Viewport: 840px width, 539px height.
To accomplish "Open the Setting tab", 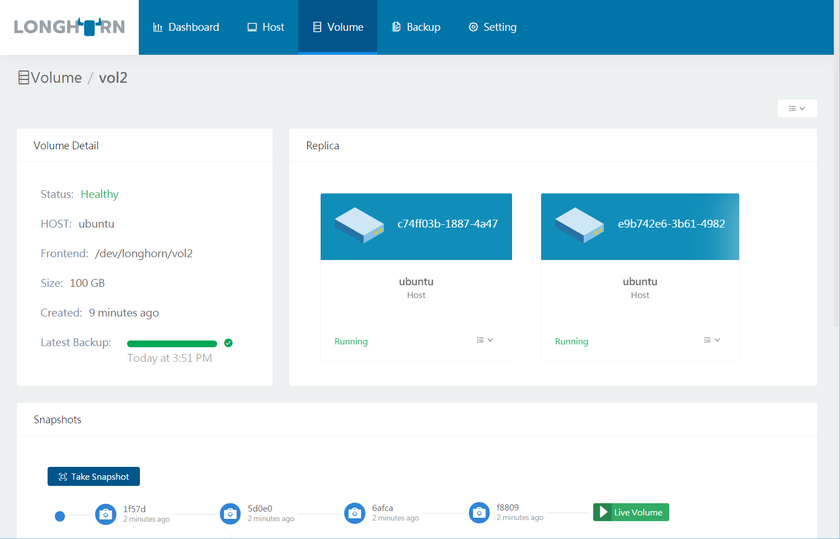I will tap(492, 27).
